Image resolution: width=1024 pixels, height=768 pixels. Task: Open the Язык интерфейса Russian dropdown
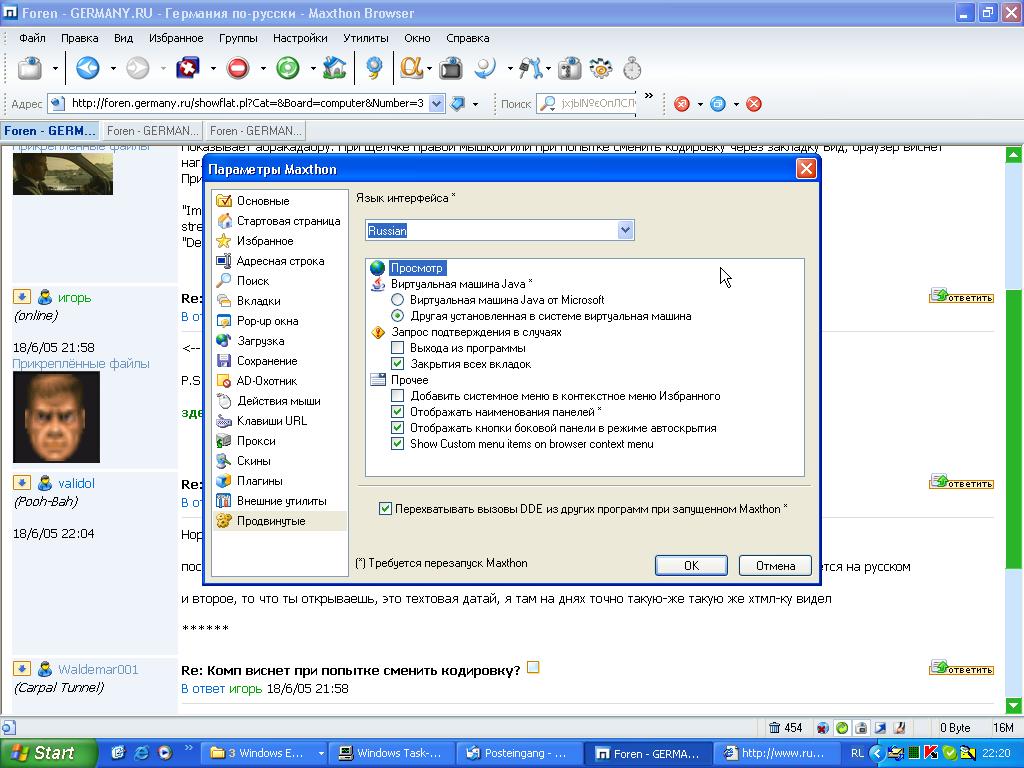[626, 230]
